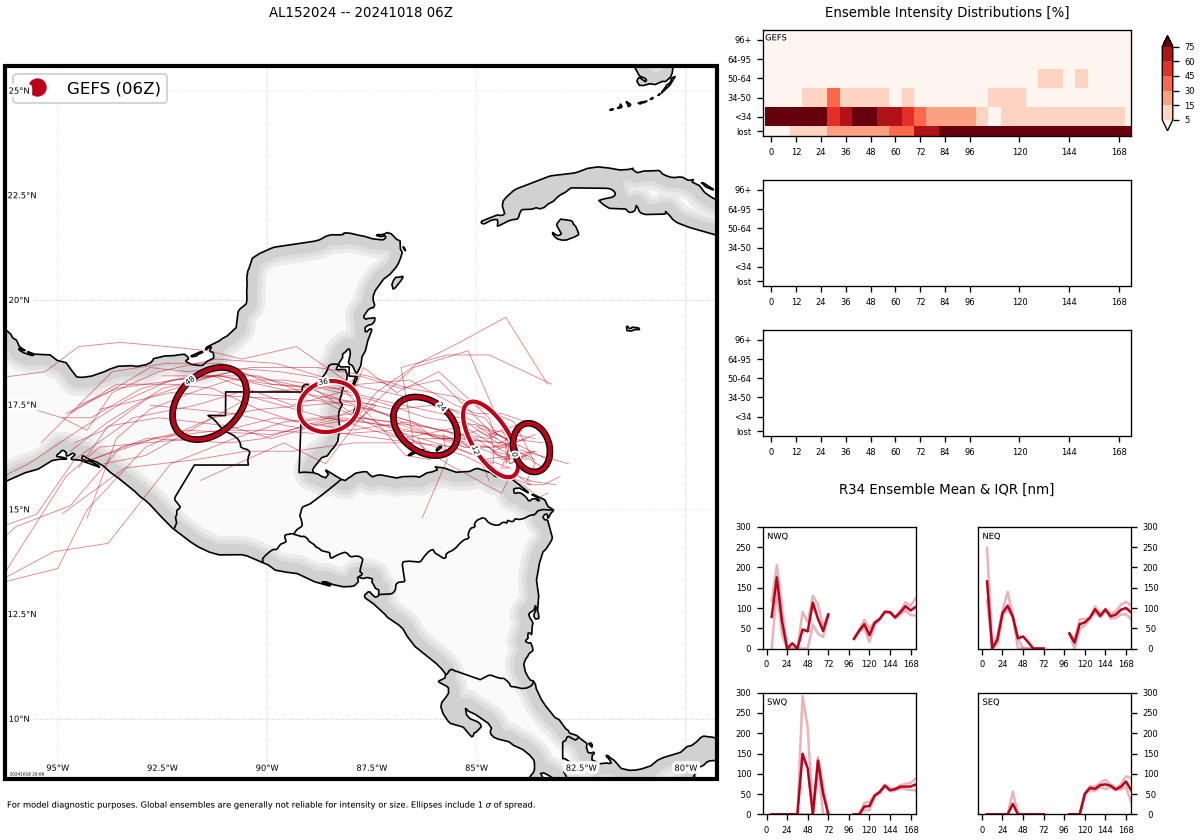Click the NEQ line plot area

(x=1055, y=588)
